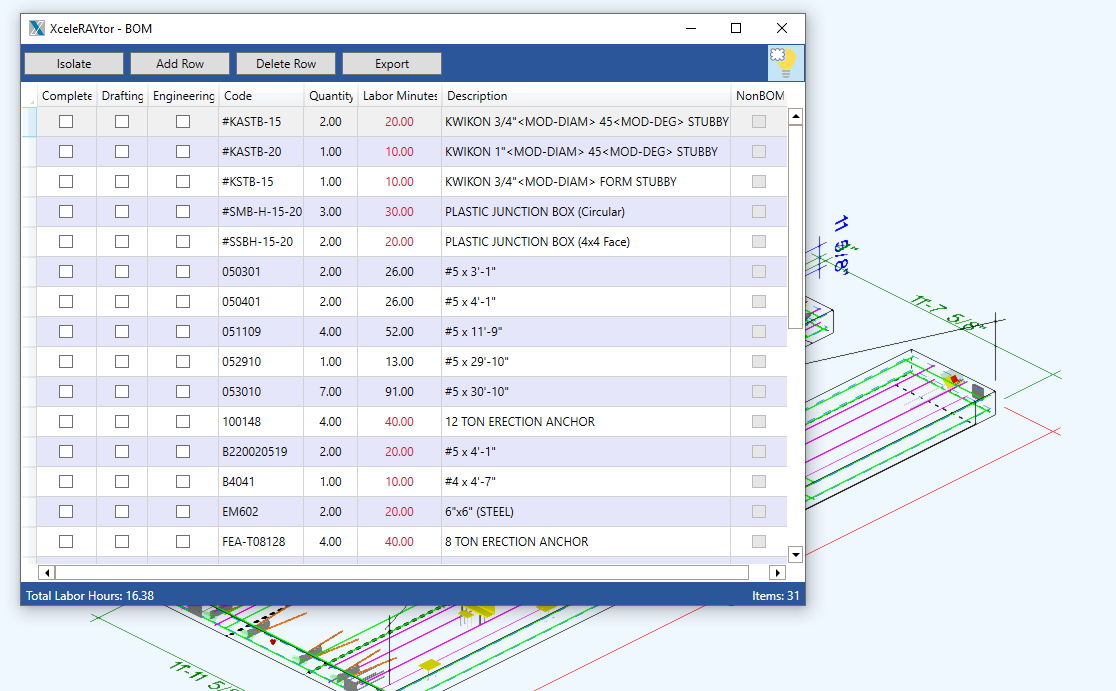Image resolution: width=1116 pixels, height=691 pixels.
Task: Click the Delete Row button
Action: click(286, 64)
